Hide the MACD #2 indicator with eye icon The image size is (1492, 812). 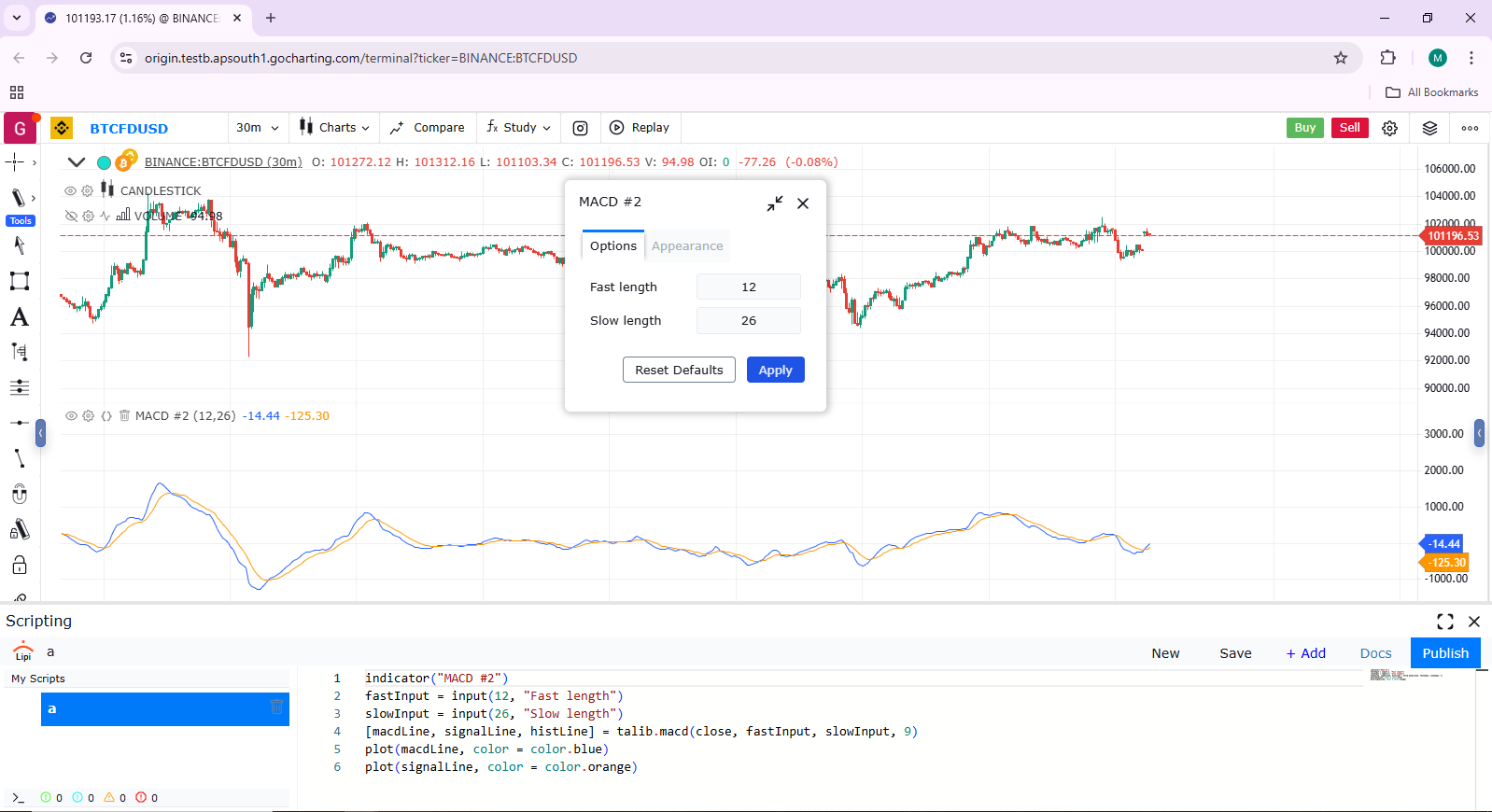coord(70,416)
